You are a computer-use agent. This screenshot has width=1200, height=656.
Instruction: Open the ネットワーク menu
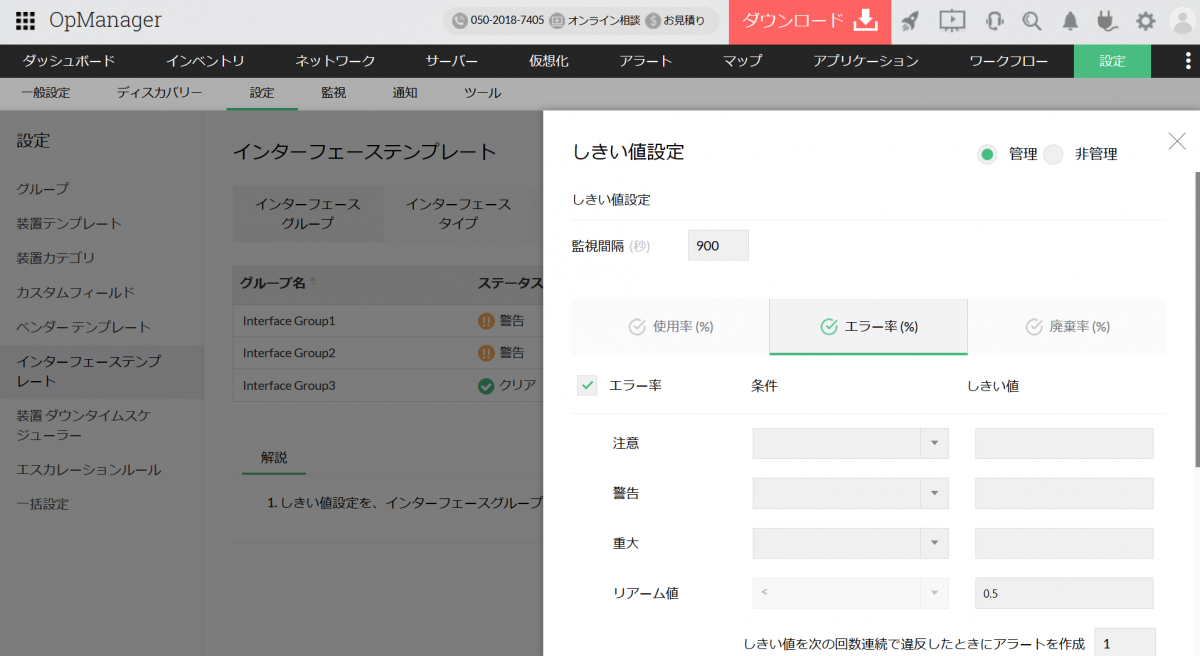[335, 61]
